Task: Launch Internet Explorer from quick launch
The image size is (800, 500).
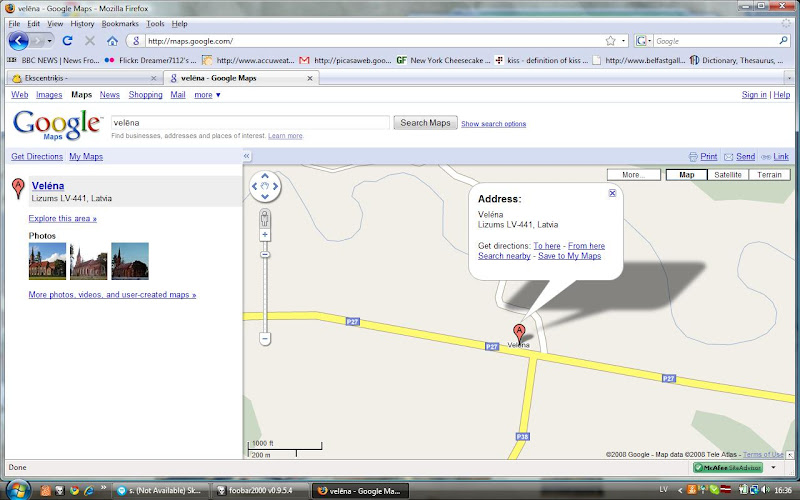Action: coord(89,490)
